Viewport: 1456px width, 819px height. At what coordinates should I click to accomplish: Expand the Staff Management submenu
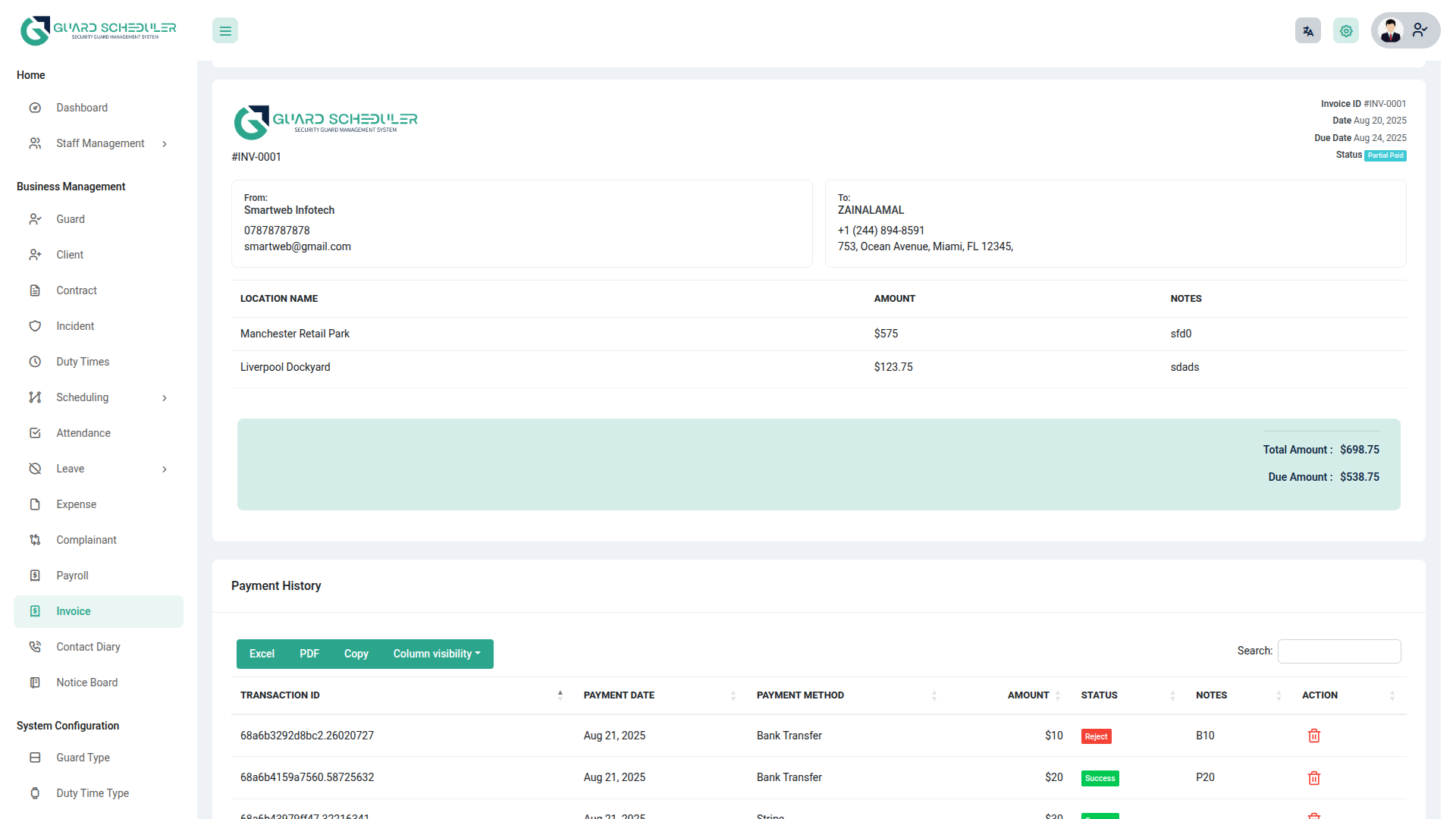(164, 144)
